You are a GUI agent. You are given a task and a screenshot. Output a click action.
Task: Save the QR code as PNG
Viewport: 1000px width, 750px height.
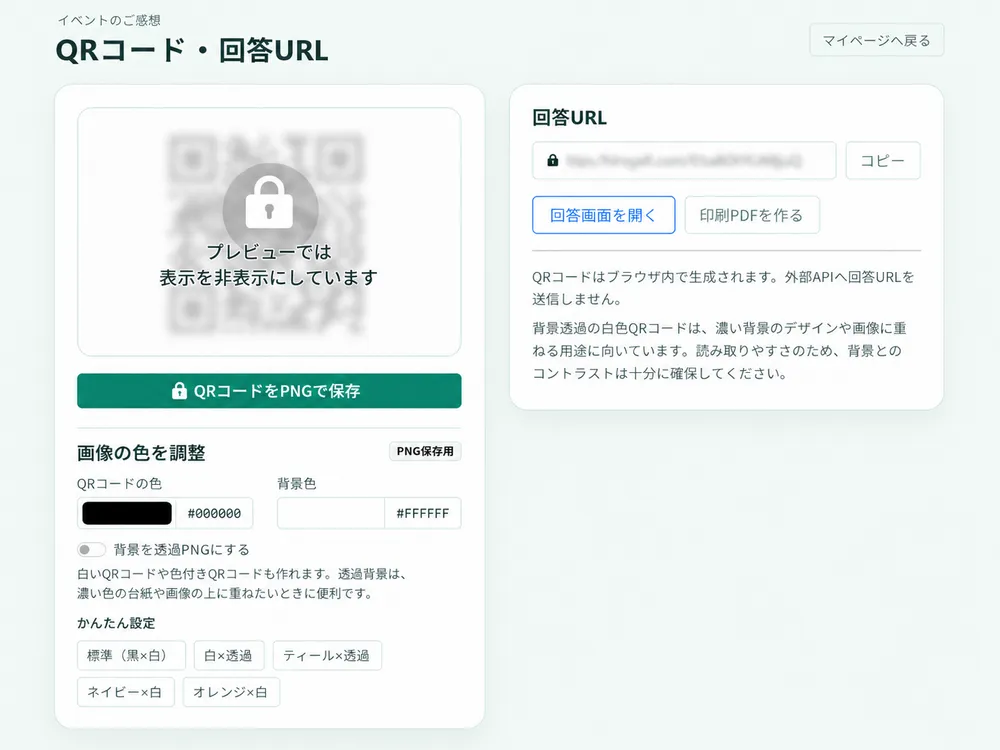pyautogui.click(x=269, y=391)
